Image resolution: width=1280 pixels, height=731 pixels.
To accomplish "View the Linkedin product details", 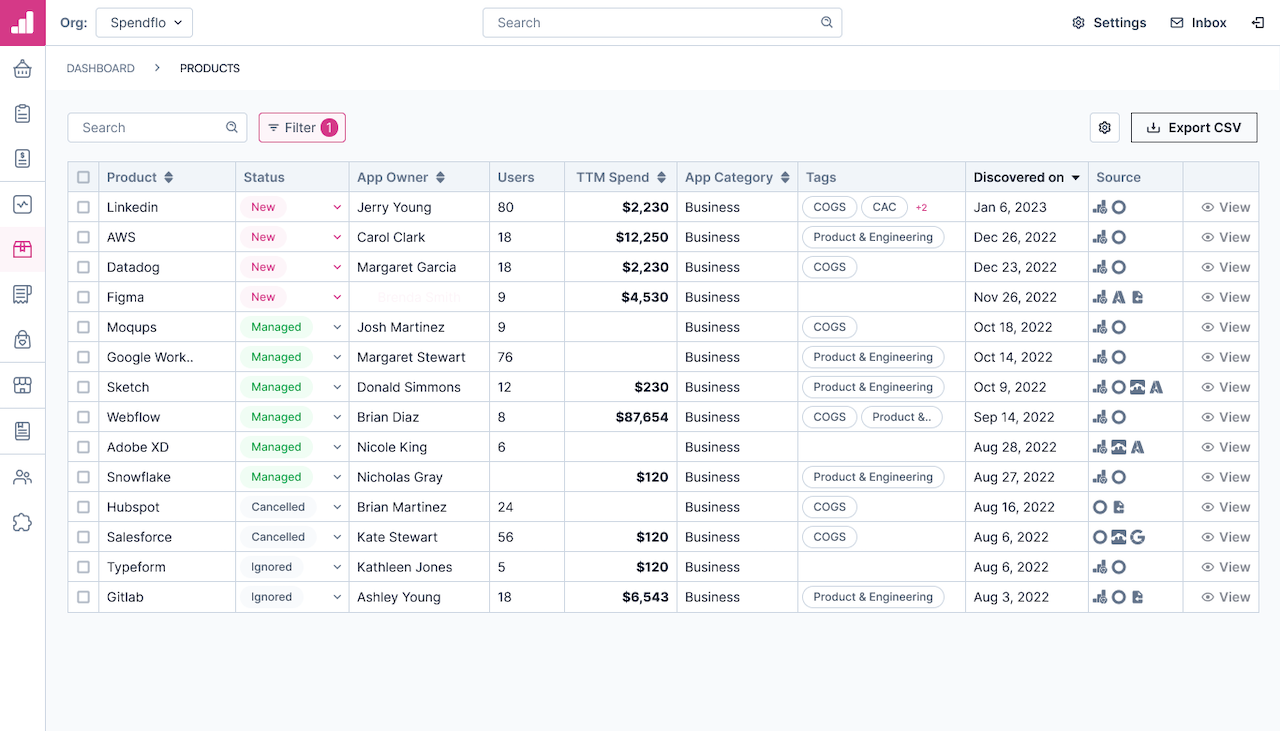I will [x=1226, y=207].
